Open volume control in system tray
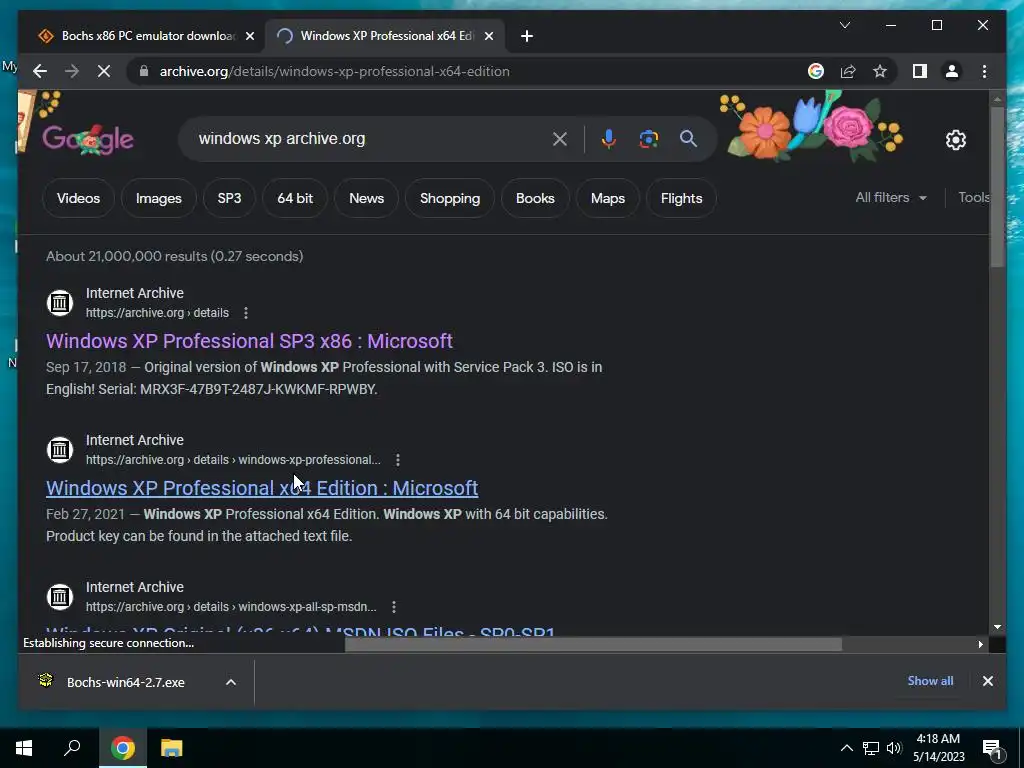This screenshot has height=768, width=1024. coord(894,748)
